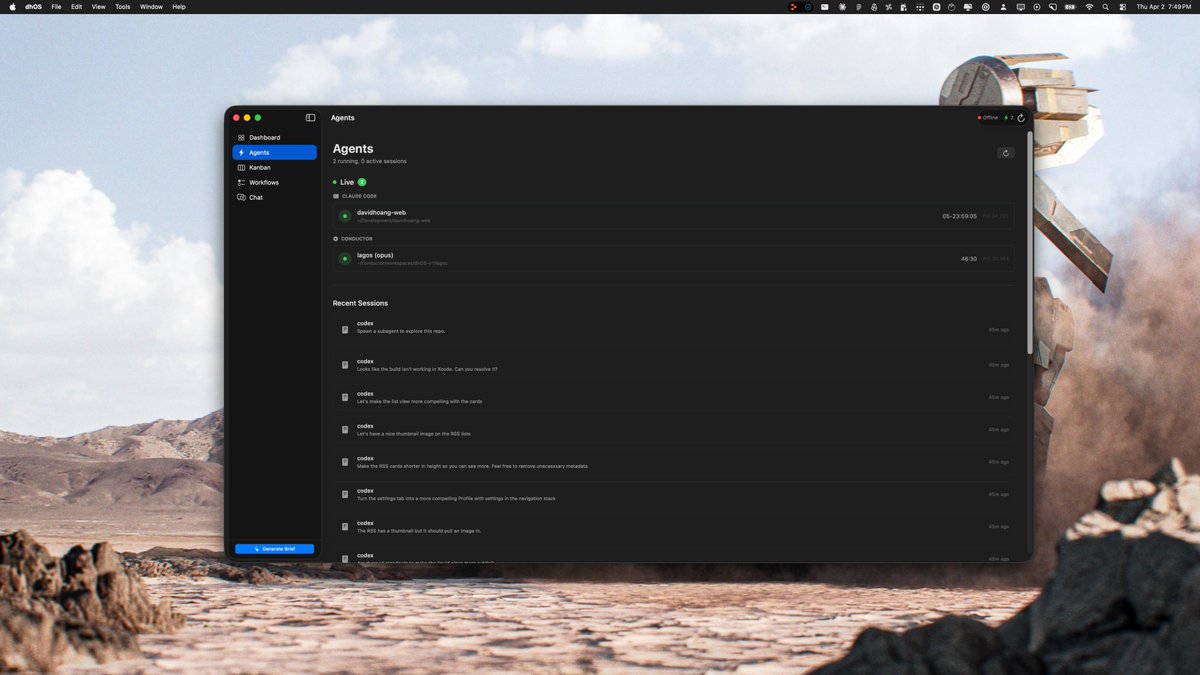Open the Window menu
This screenshot has height=675, width=1200.
coord(151,6)
